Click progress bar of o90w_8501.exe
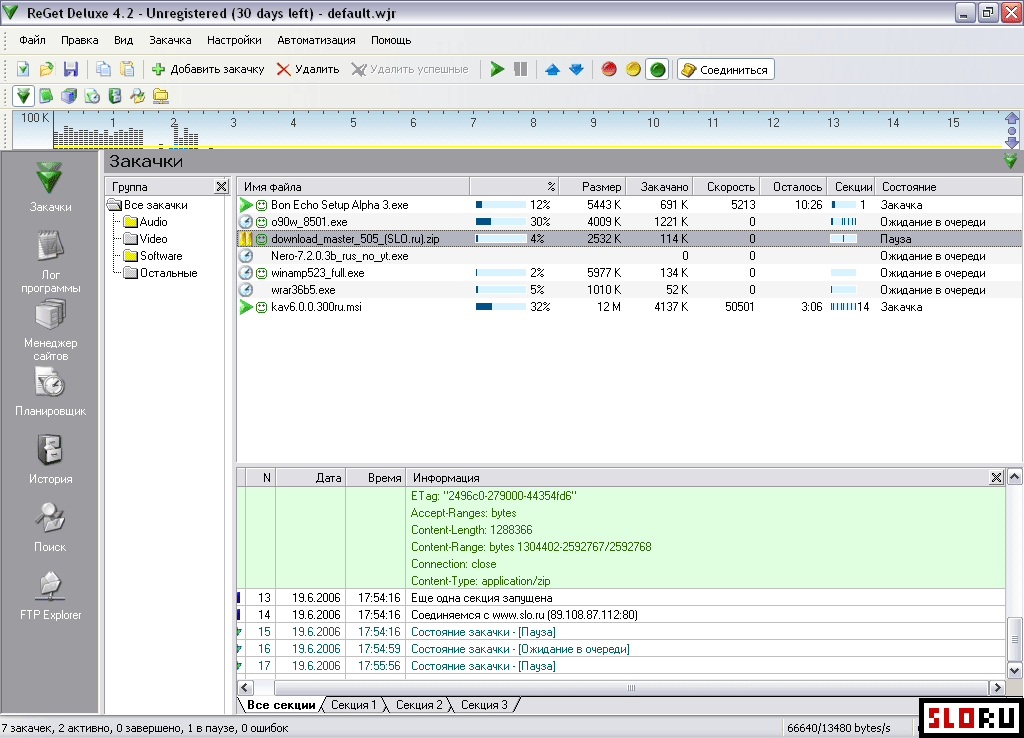Viewport: 1024px width, 738px height. point(501,222)
